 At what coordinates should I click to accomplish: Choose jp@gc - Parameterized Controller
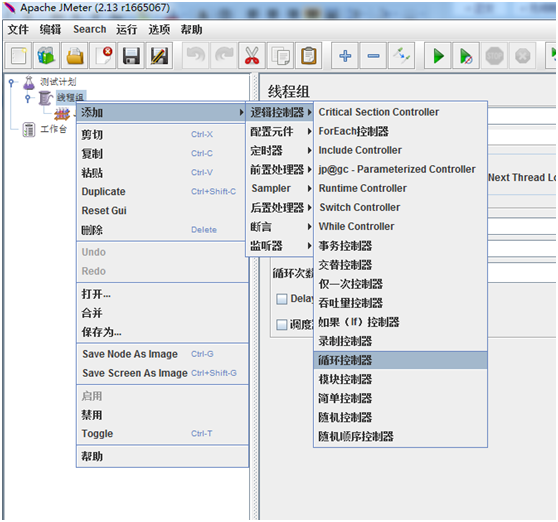pyautogui.click(x=400, y=170)
